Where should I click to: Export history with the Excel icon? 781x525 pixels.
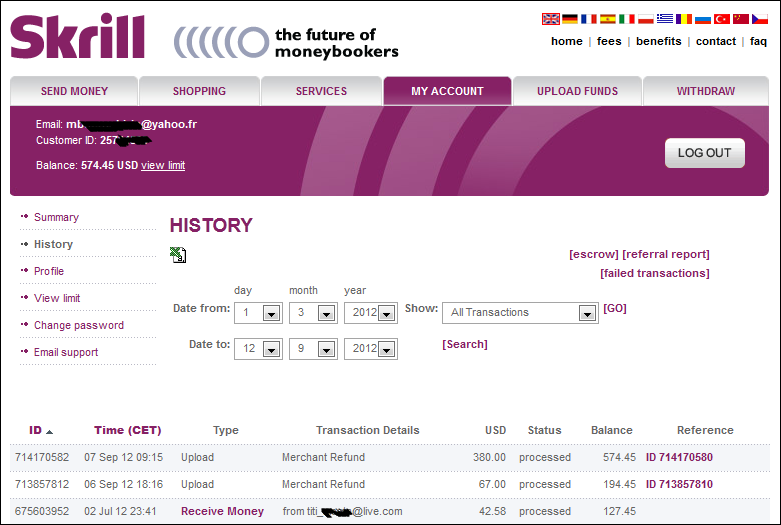click(178, 255)
